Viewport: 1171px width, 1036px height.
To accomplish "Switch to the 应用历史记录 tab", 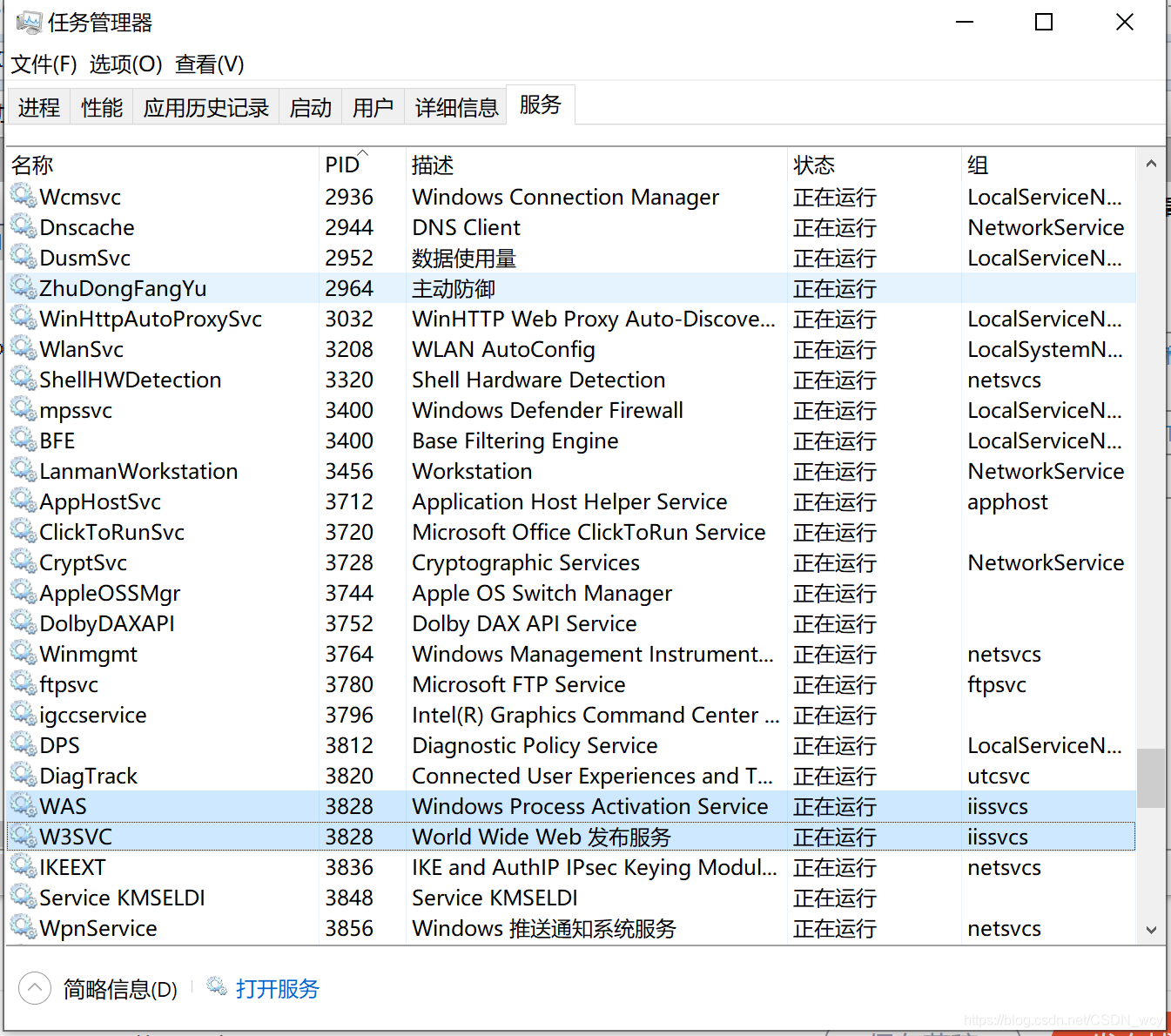I will coord(206,107).
